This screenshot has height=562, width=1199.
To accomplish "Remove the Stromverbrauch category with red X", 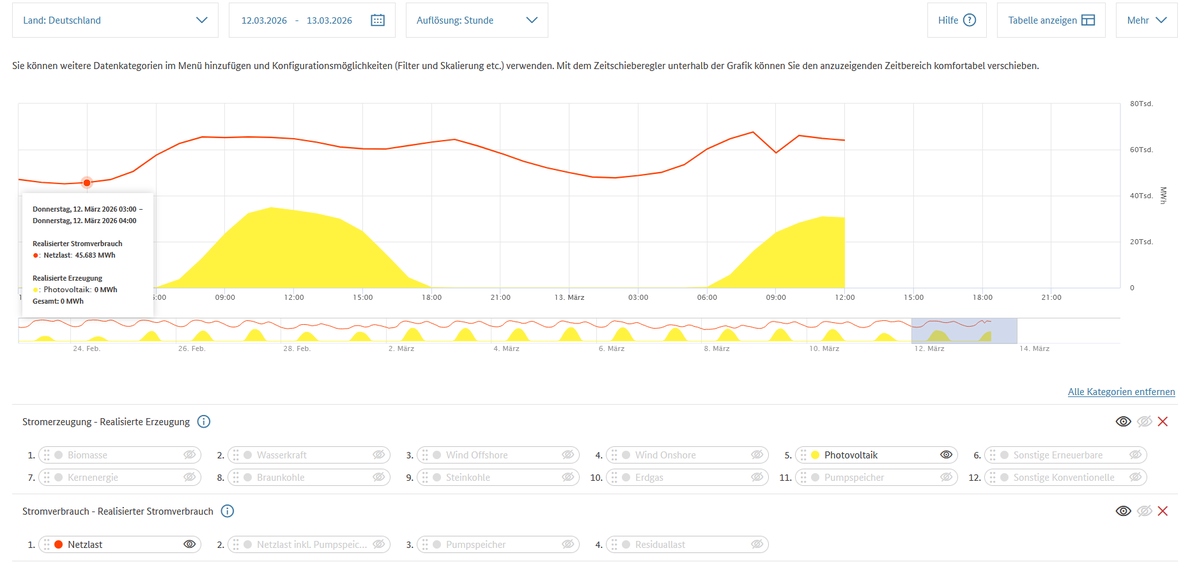I will pyautogui.click(x=1163, y=511).
